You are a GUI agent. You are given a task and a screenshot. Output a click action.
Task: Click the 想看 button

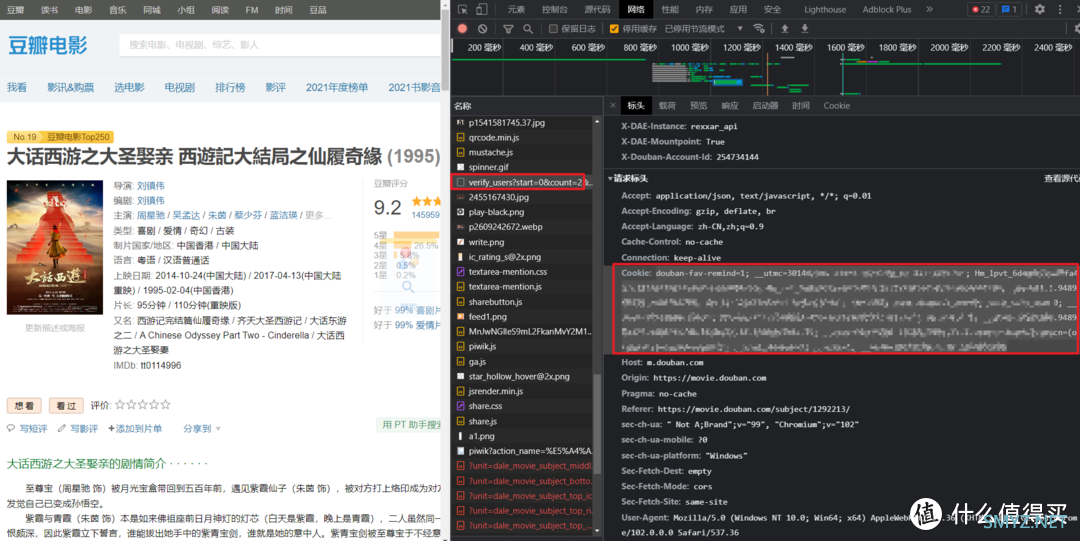(24, 405)
